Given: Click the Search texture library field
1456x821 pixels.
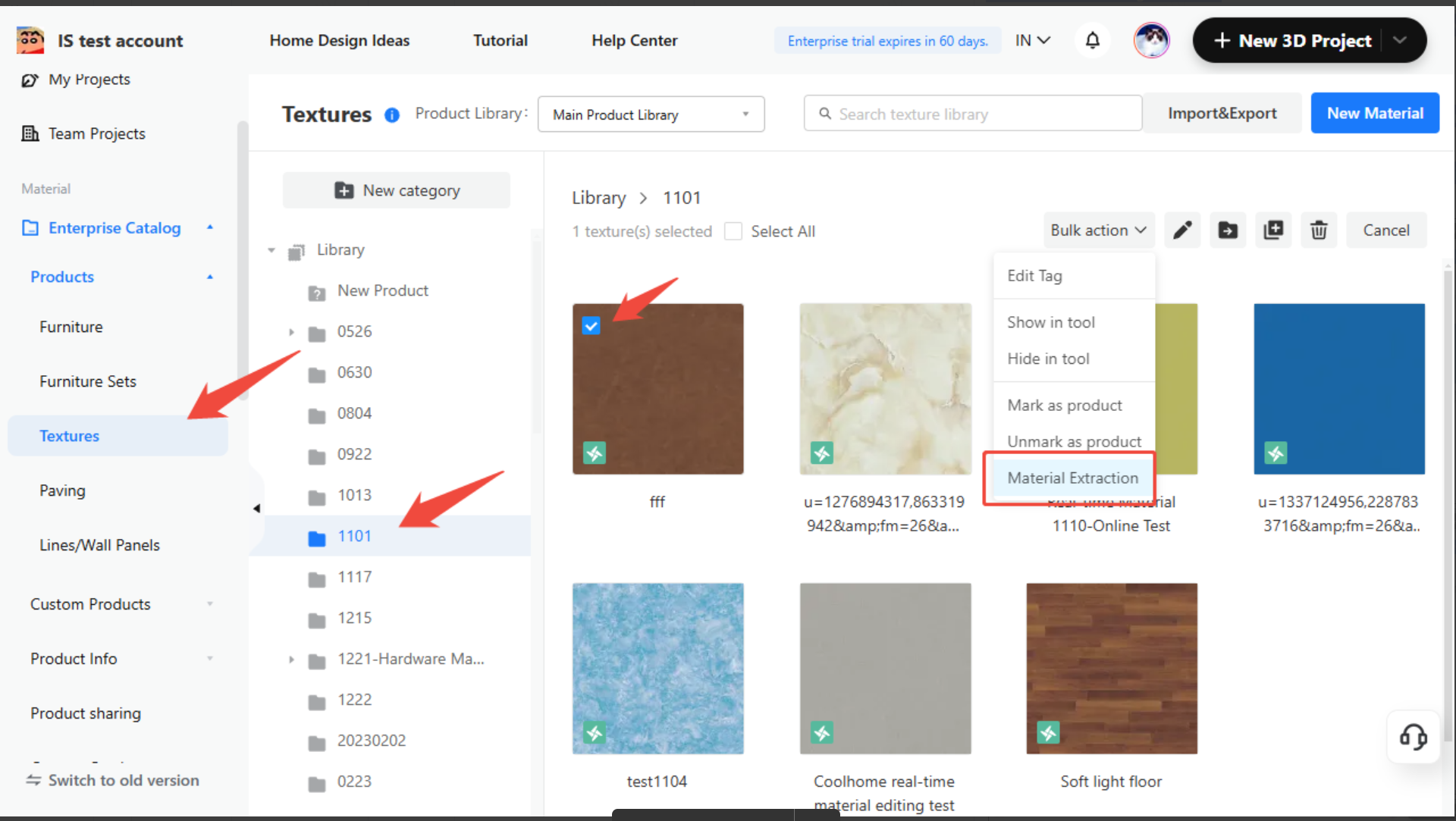Looking at the screenshot, I should [973, 114].
